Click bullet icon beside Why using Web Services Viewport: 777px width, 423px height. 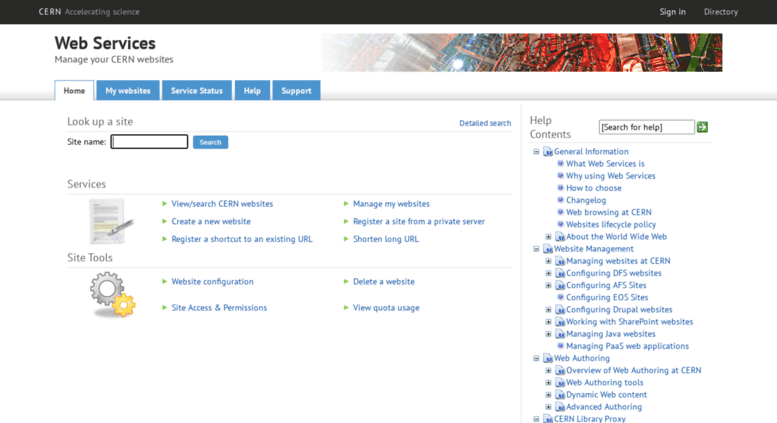tap(560, 175)
